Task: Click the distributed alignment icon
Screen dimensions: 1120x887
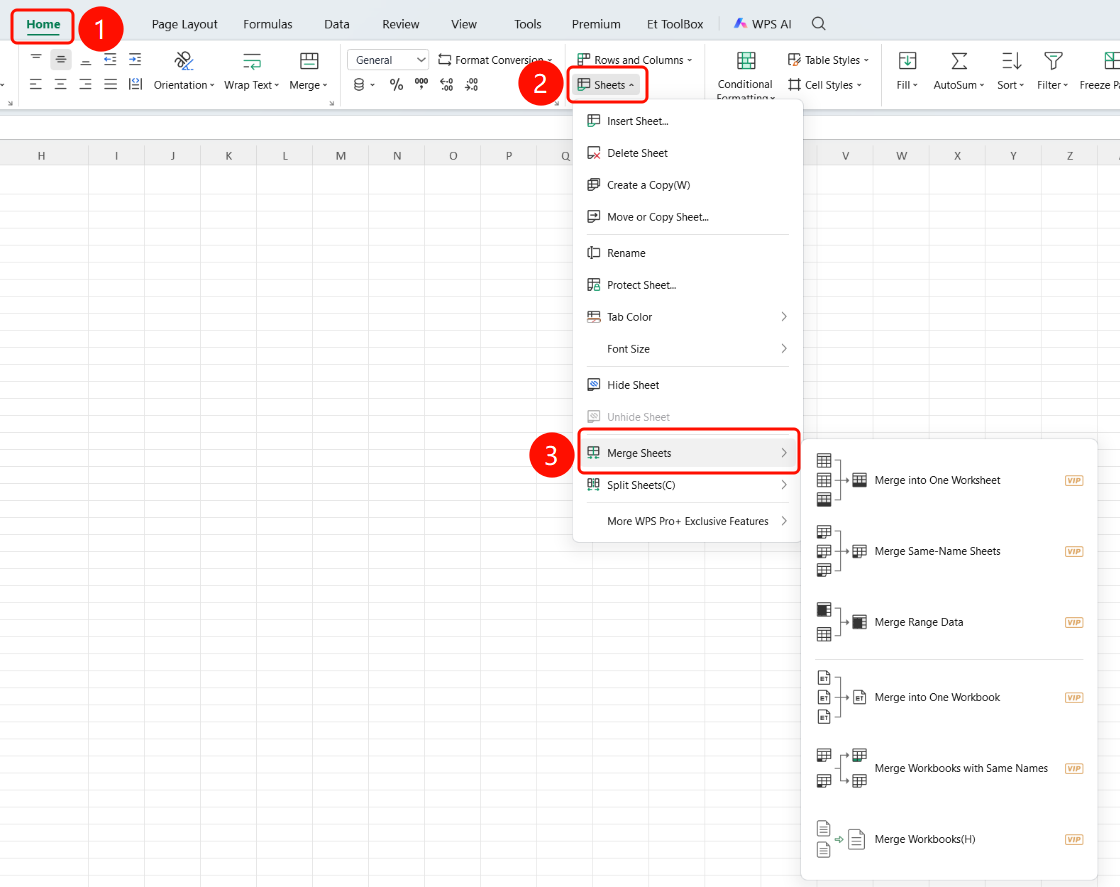Action: click(x=135, y=84)
